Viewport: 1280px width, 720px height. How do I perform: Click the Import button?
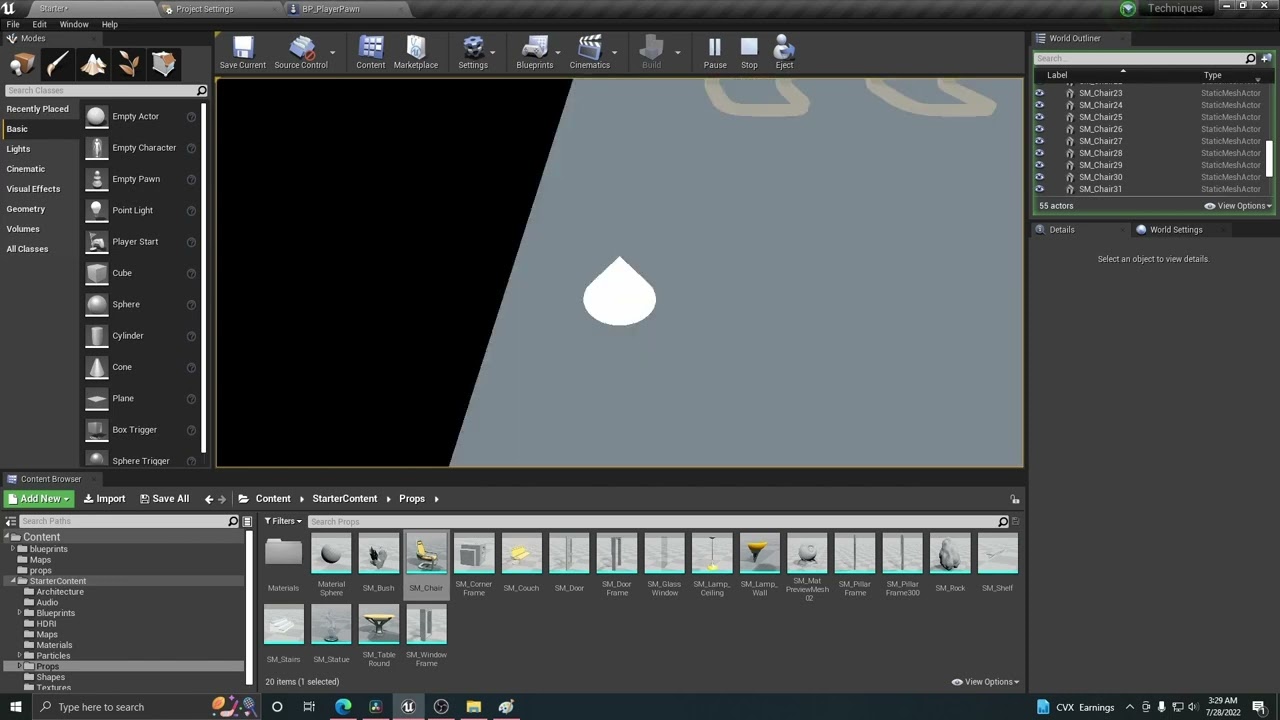[104, 499]
